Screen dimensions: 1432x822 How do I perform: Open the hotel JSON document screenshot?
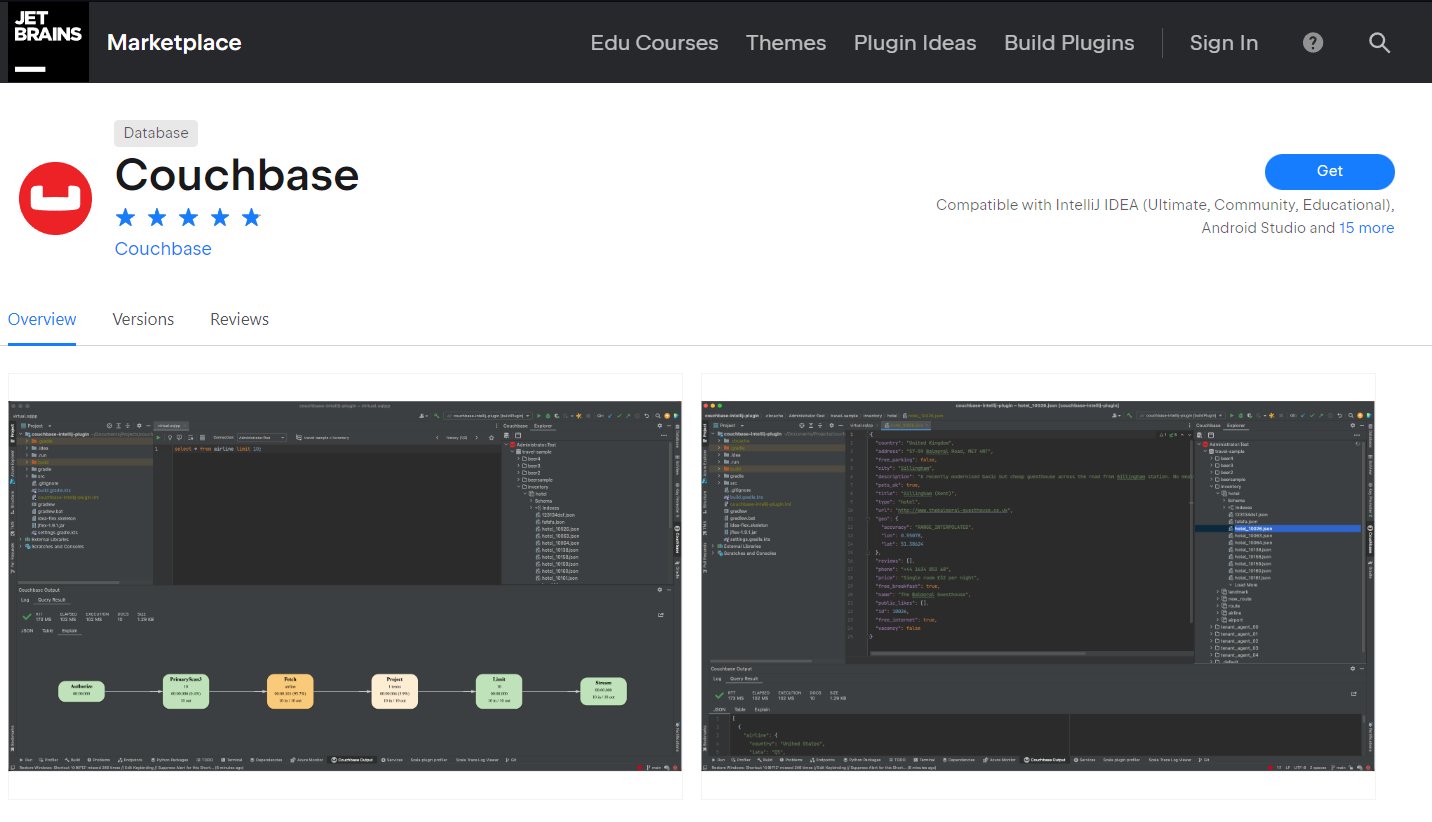point(1038,586)
